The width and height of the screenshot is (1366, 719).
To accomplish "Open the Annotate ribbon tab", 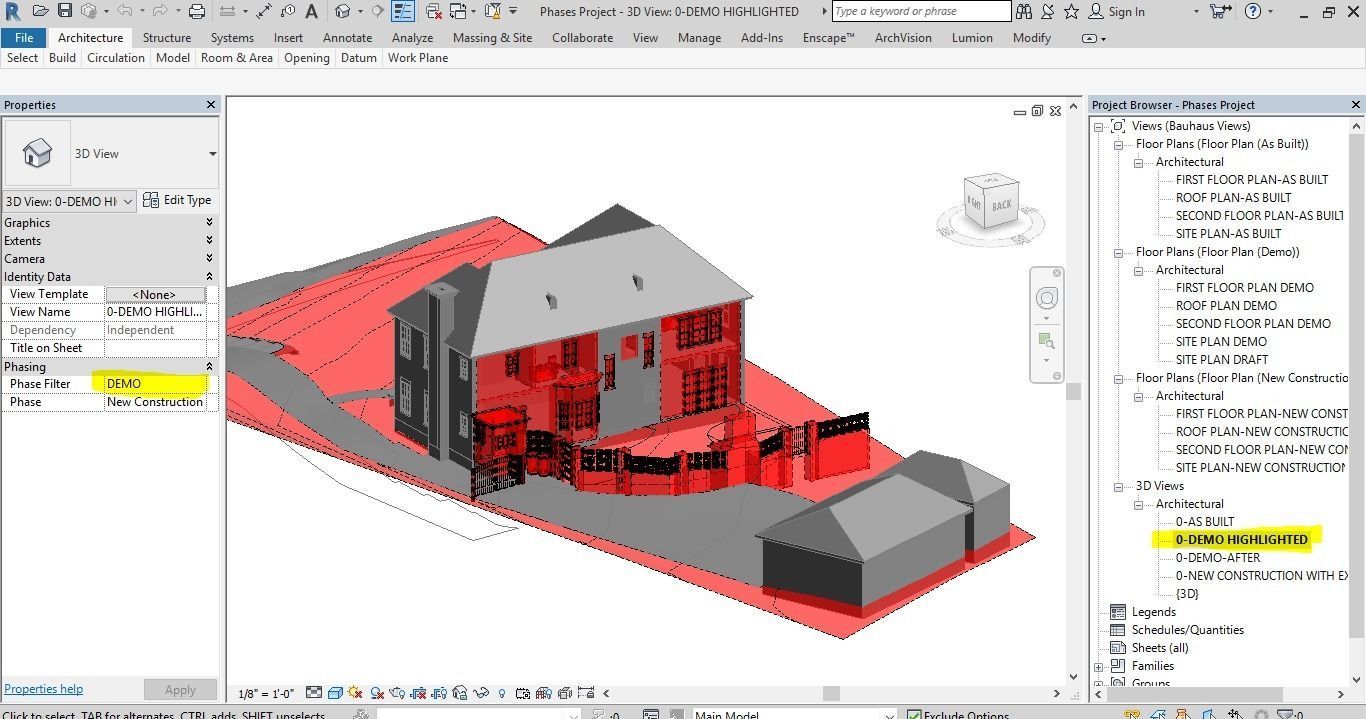I will click(347, 37).
